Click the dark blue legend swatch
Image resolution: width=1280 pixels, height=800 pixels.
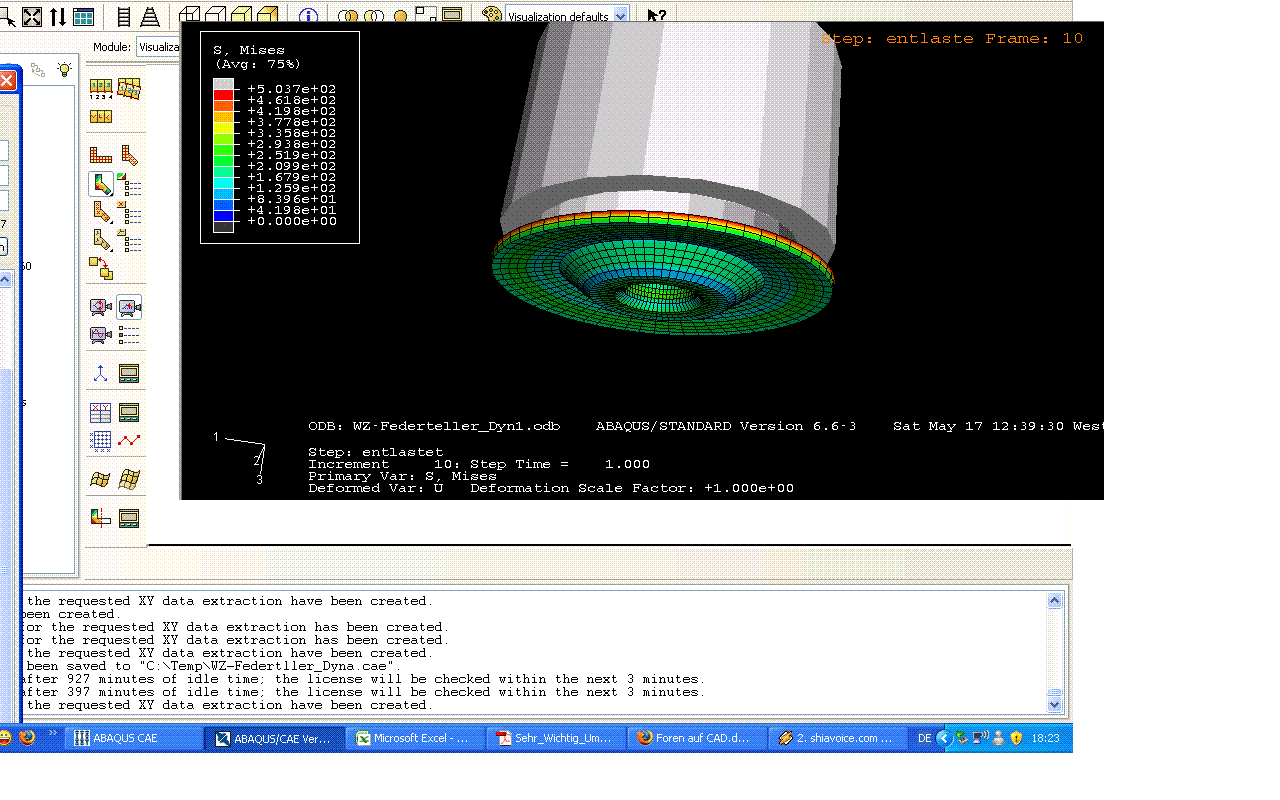click(223, 215)
